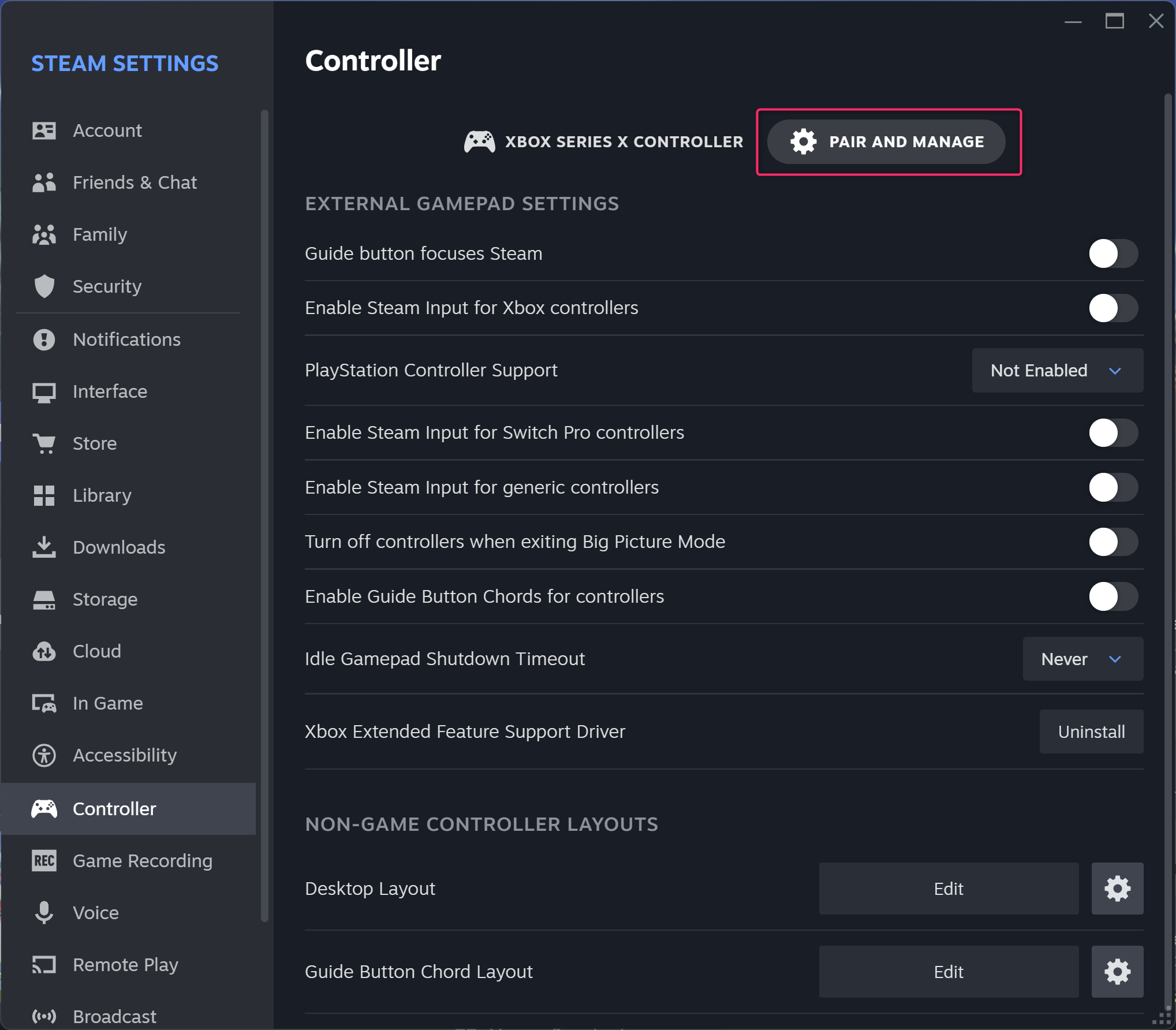The height and width of the screenshot is (1030, 1176).
Task: Open Idle Gamepad Shutdown Timeout dropdown
Action: (x=1082, y=659)
